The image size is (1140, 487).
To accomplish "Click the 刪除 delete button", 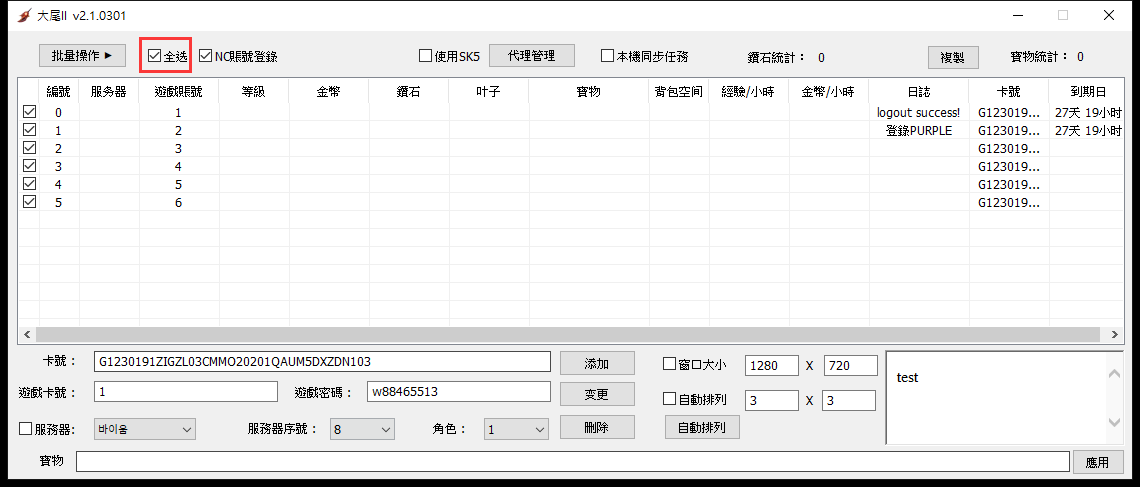I will click(x=597, y=427).
